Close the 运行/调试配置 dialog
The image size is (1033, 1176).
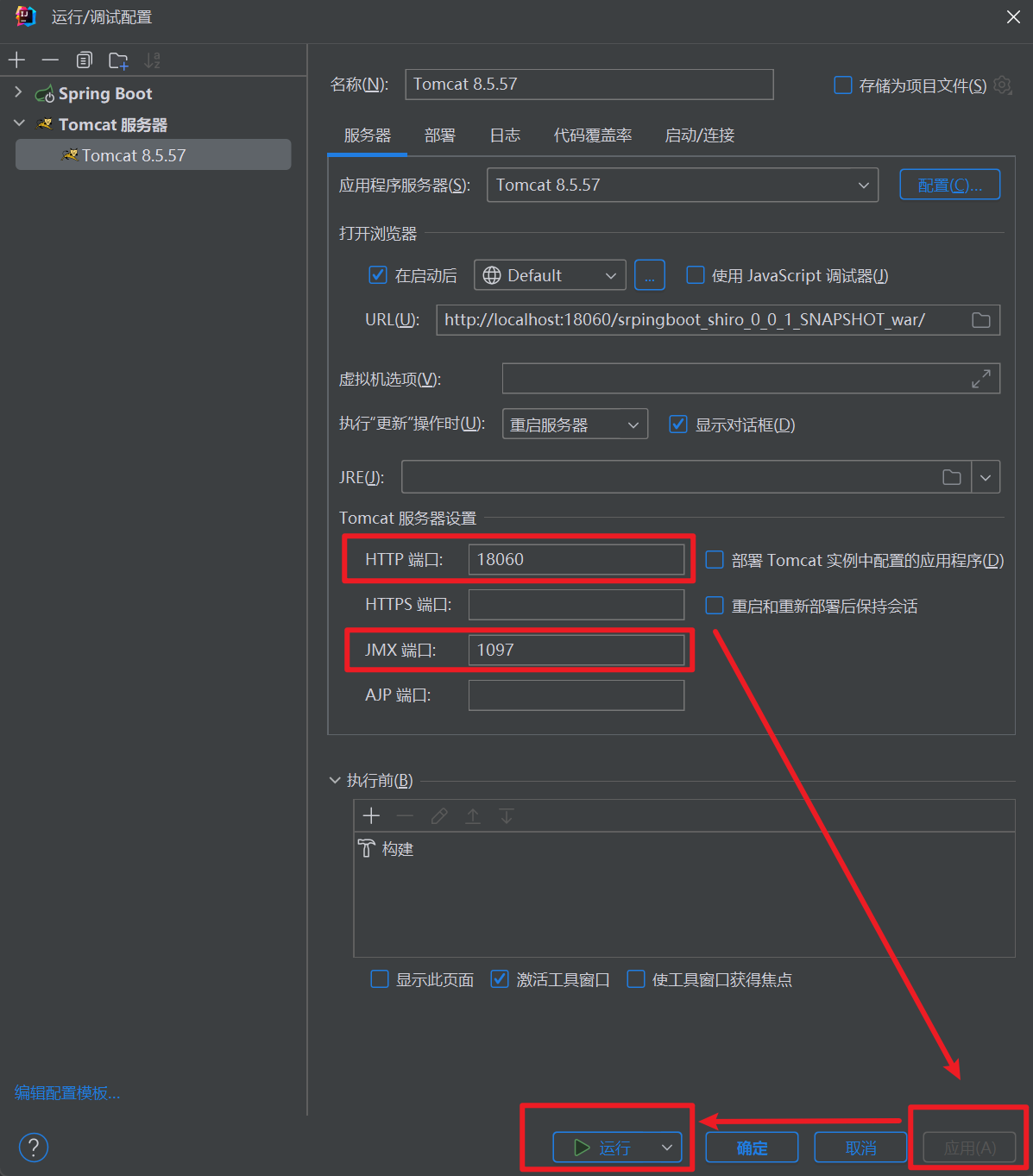pyautogui.click(x=1013, y=17)
